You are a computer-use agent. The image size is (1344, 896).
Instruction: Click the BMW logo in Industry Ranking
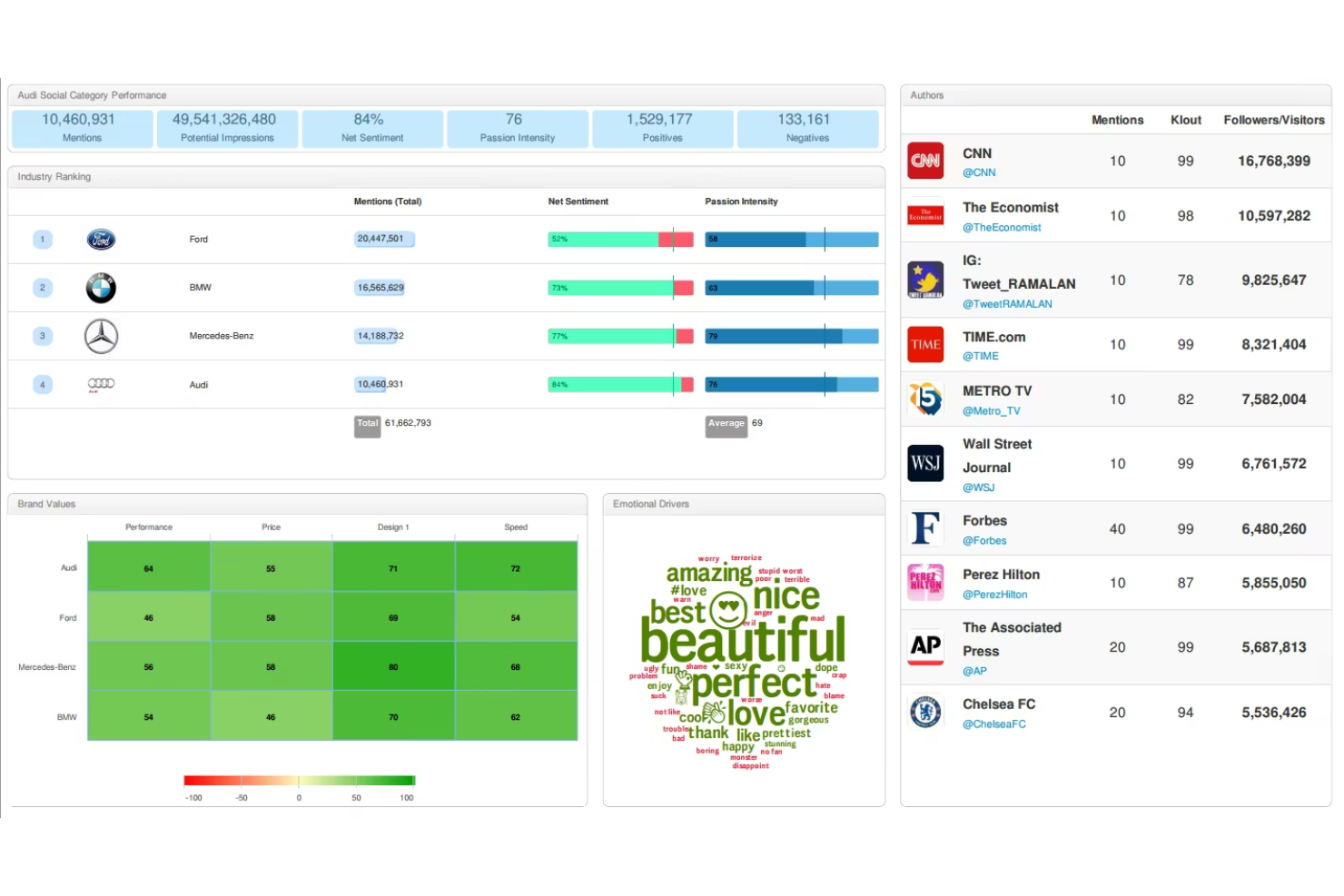tap(101, 288)
